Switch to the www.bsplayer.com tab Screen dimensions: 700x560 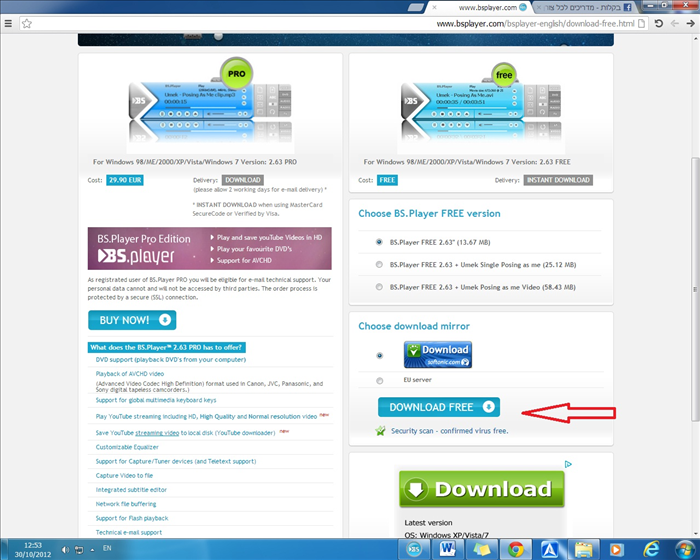(x=480, y=8)
